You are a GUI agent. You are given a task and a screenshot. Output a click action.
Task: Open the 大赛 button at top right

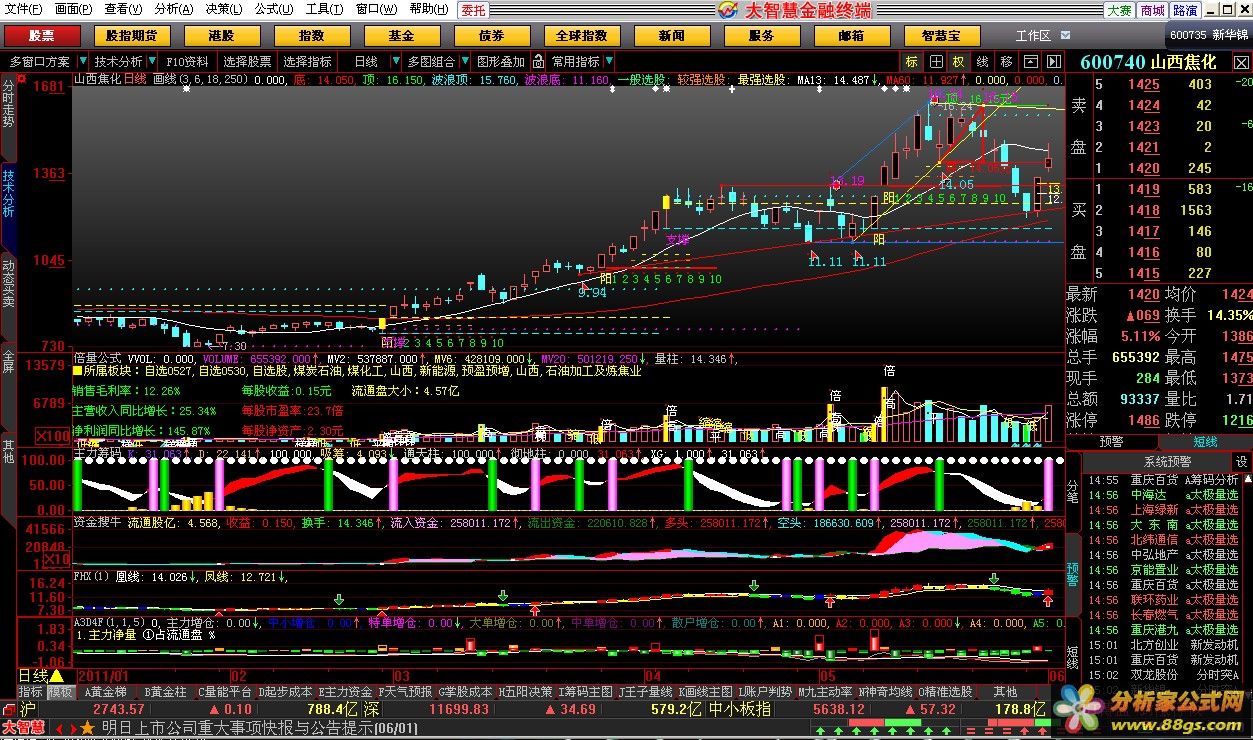(1119, 10)
